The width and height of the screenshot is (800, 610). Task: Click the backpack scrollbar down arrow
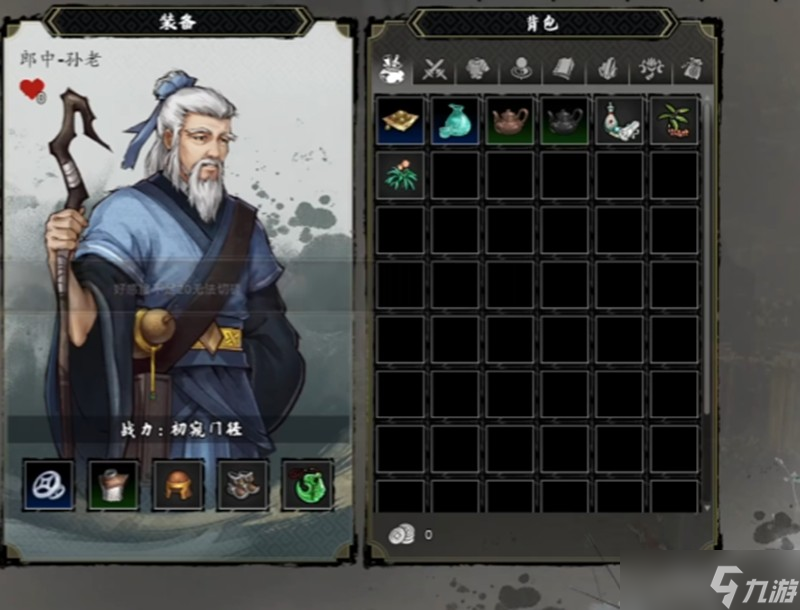coord(707,508)
